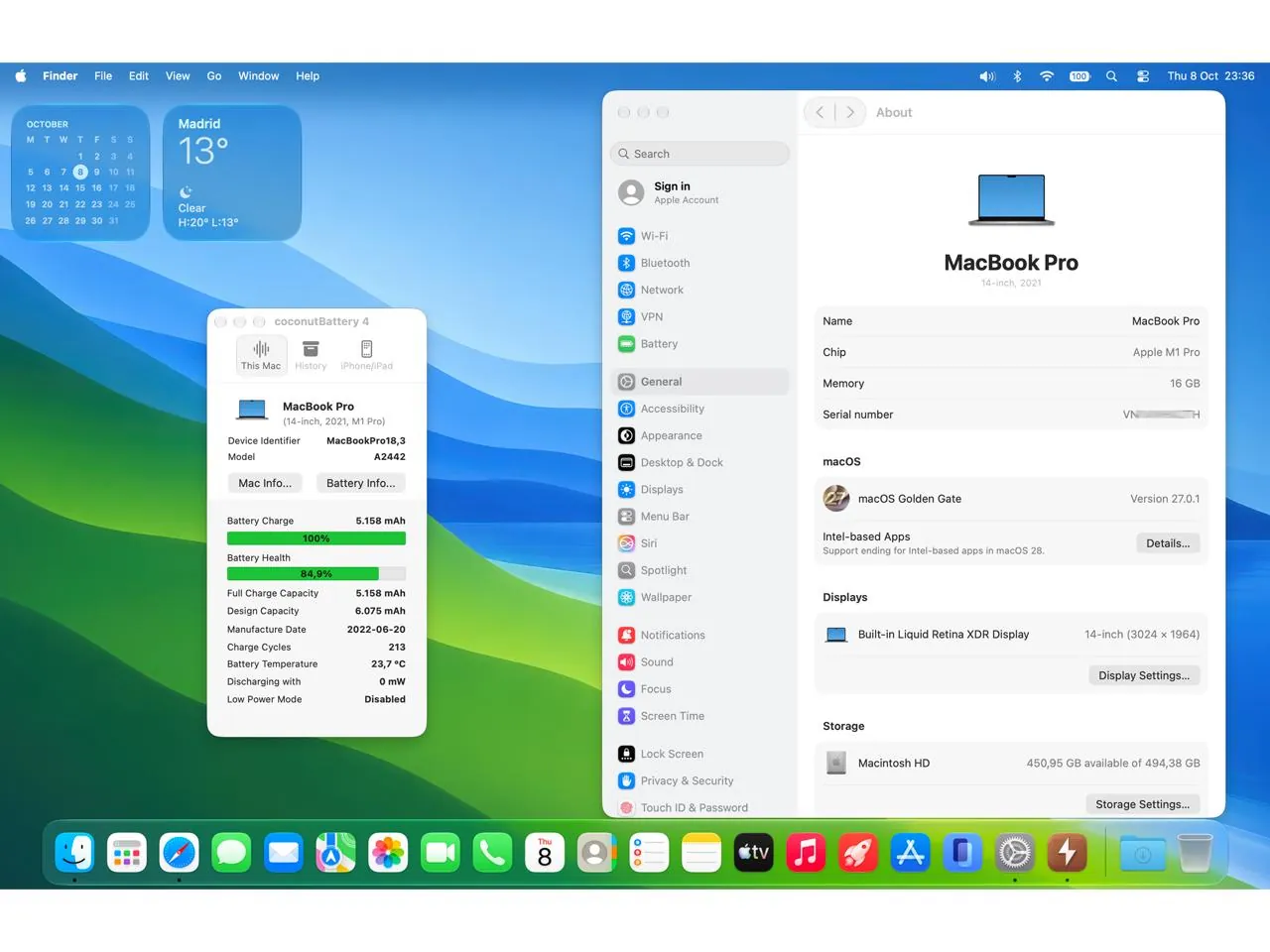This screenshot has height=952, width=1270.
Task: Click the Wi-Fi status menu bar icon
Action: coord(1047,76)
